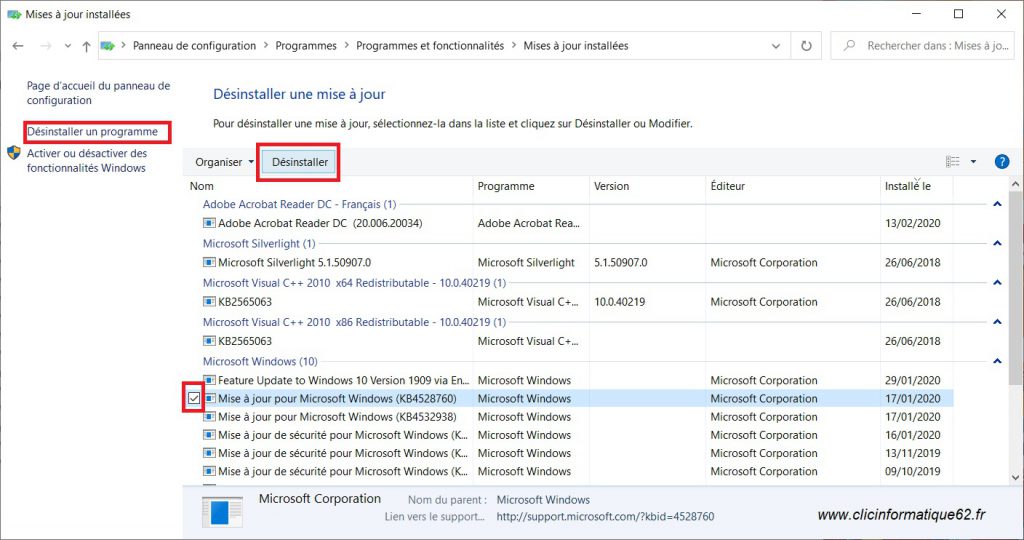
Task: Click Mises à jour installées breadcrumb
Action: click(x=575, y=46)
